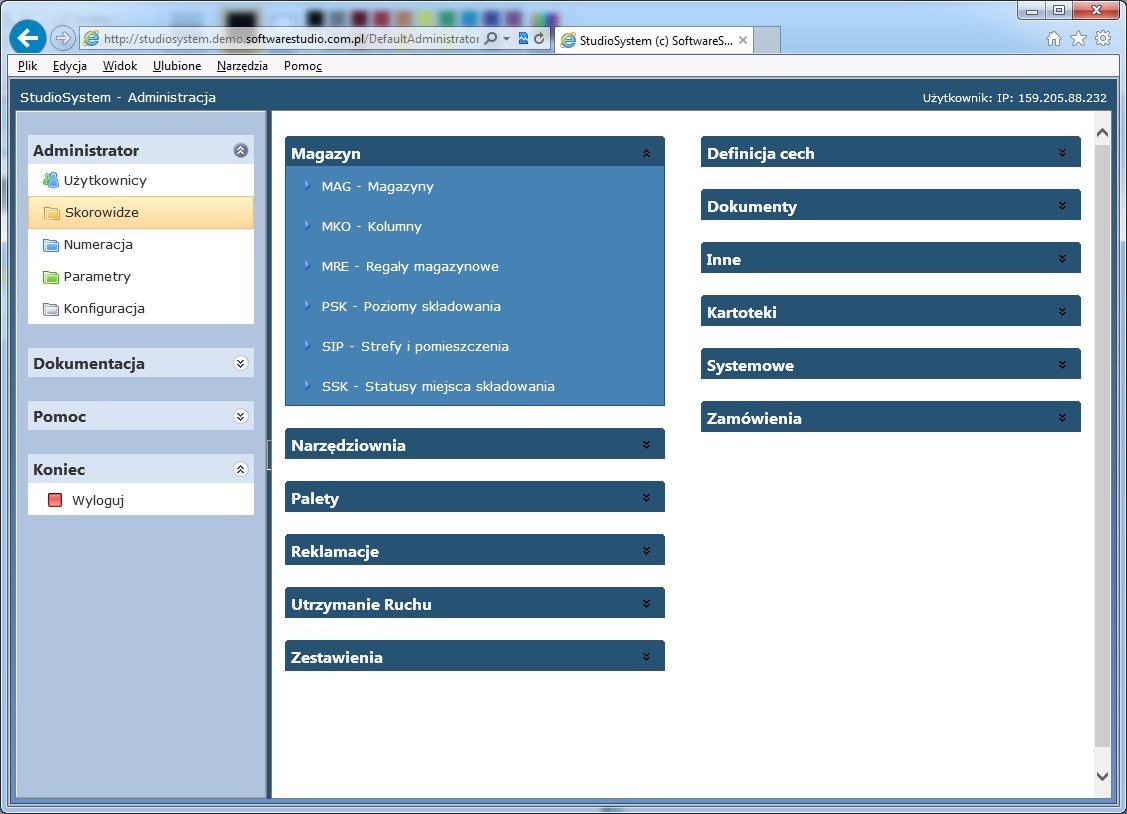Image resolution: width=1127 pixels, height=814 pixels.
Task: Click the favorites star icon
Action: tap(1078, 38)
